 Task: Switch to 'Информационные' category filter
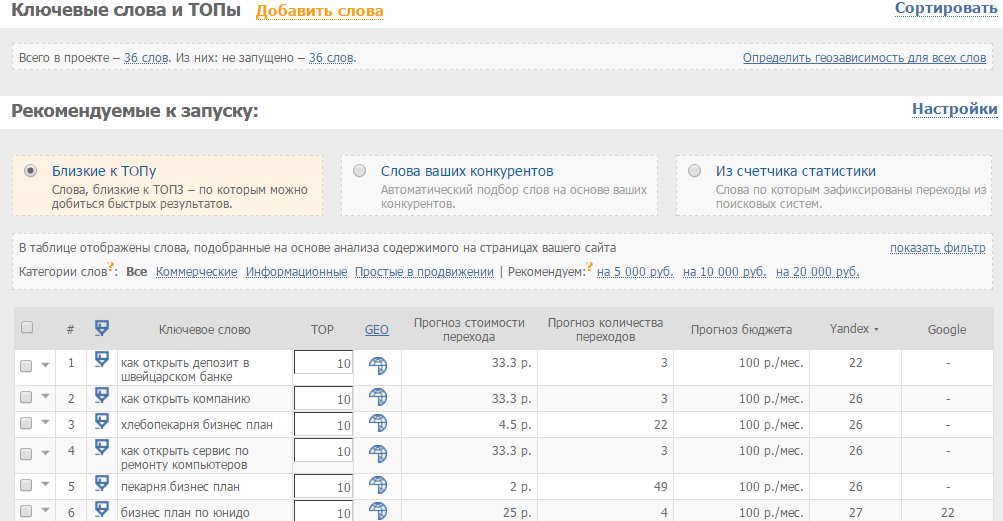coord(296,272)
